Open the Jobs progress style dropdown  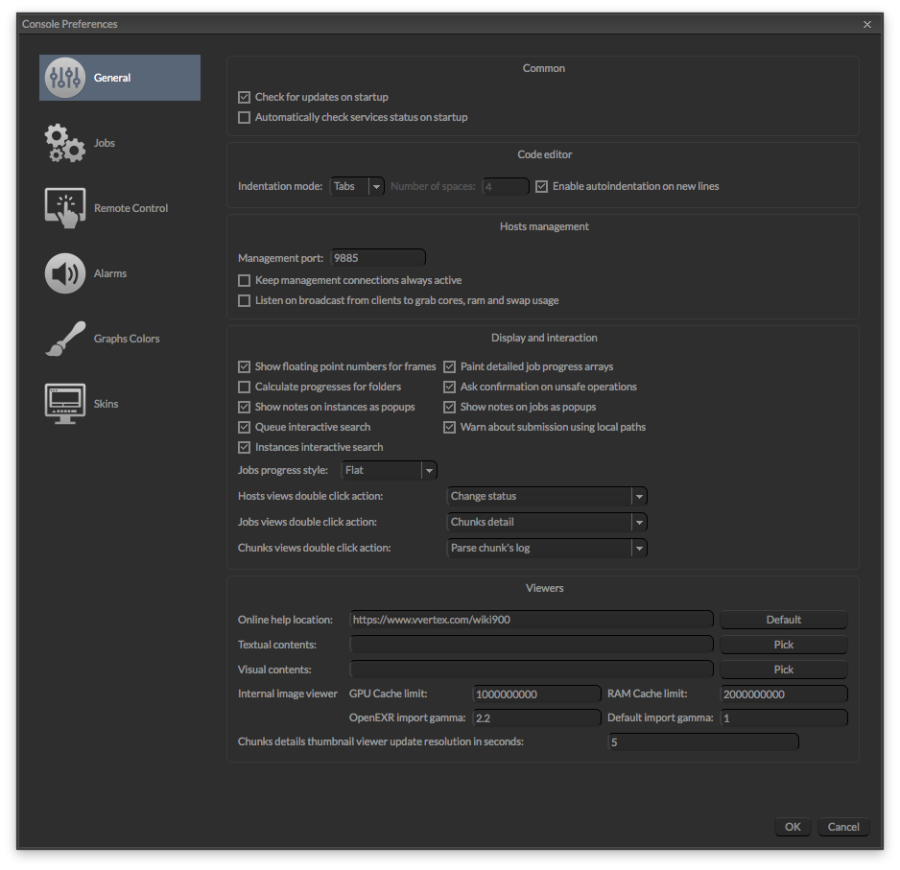pos(428,470)
